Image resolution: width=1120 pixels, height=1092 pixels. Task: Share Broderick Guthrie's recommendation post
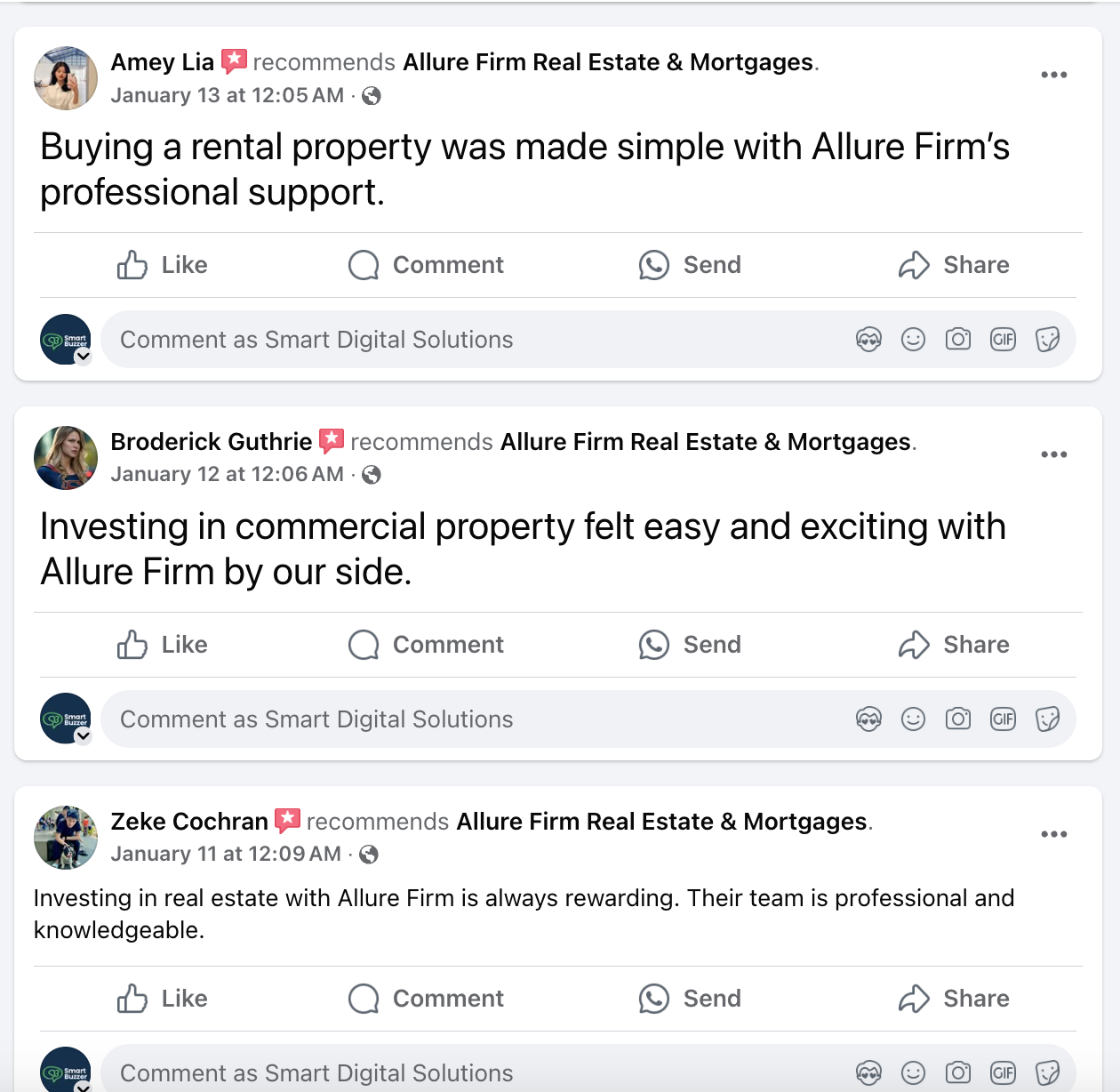pos(954,645)
